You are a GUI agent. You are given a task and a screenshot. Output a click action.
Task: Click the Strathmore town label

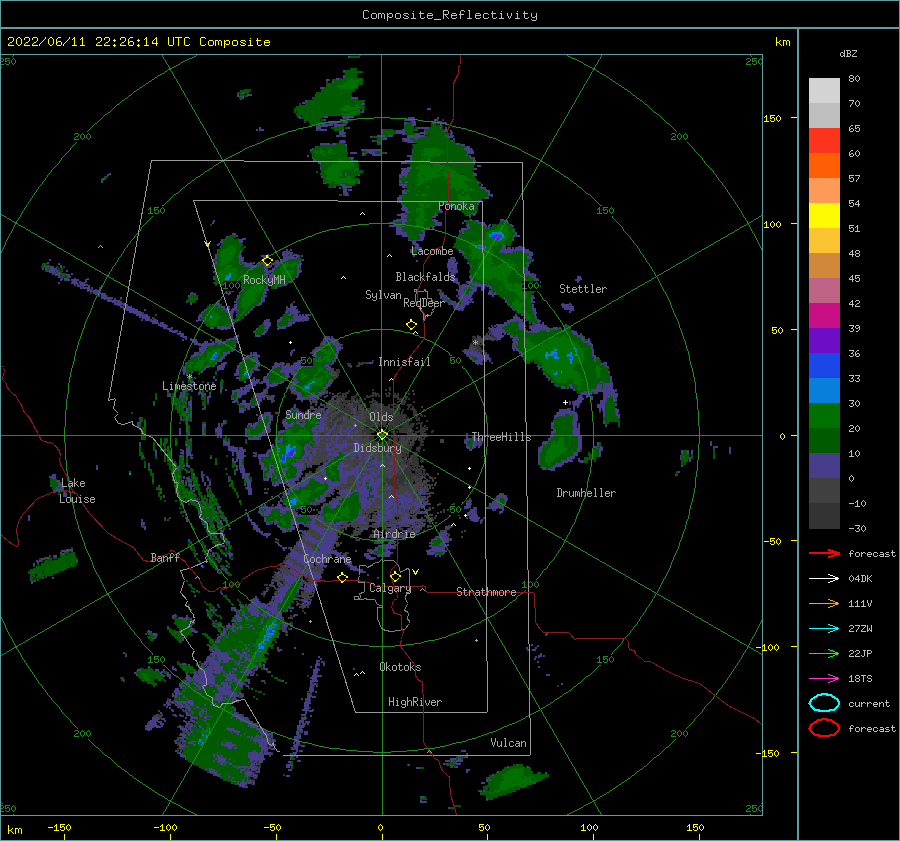486,592
